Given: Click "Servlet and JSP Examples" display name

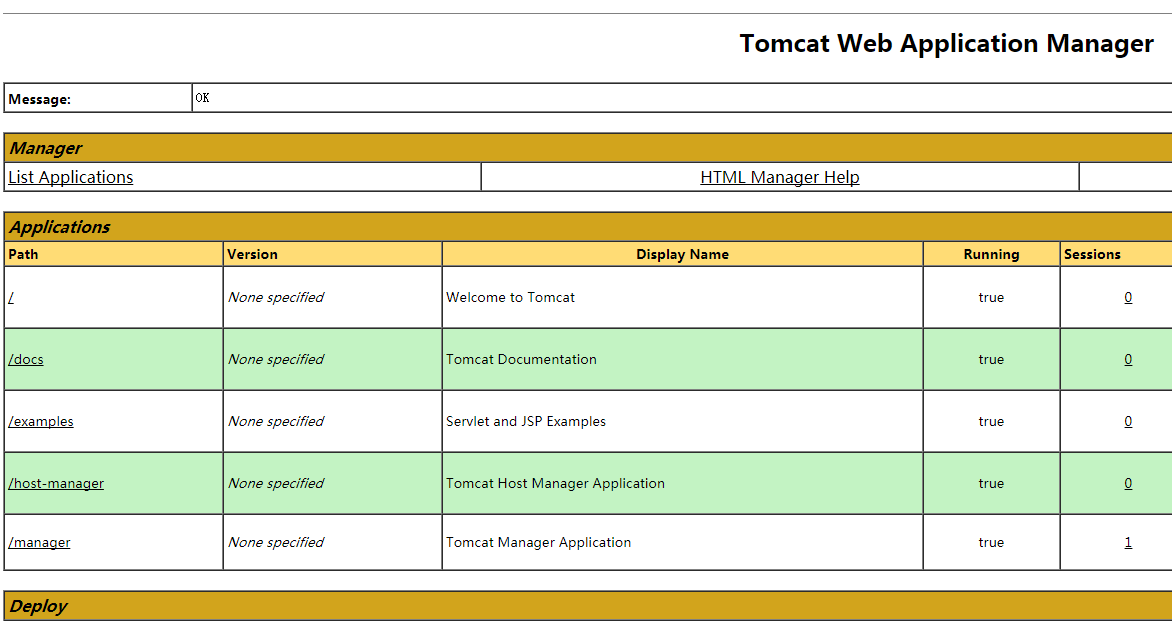Looking at the screenshot, I should point(526,421).
